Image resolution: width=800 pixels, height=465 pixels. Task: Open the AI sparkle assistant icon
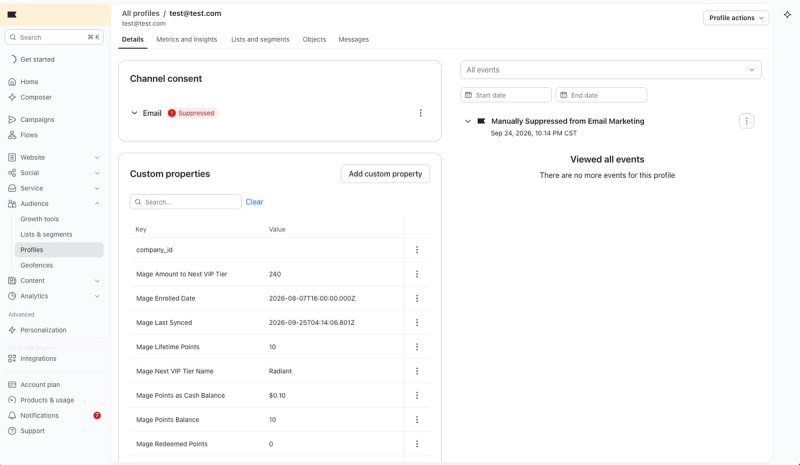787,15
